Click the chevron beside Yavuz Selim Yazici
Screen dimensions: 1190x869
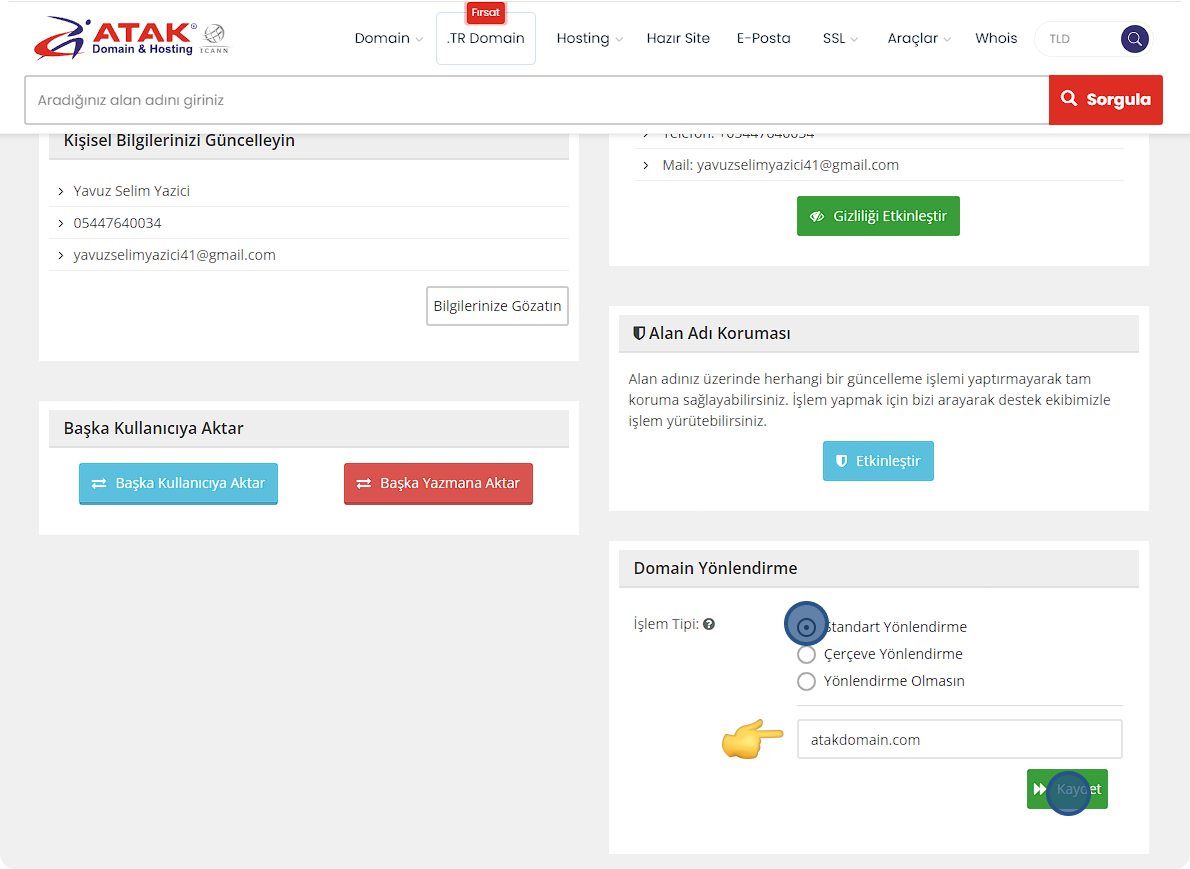pos(61,191)
